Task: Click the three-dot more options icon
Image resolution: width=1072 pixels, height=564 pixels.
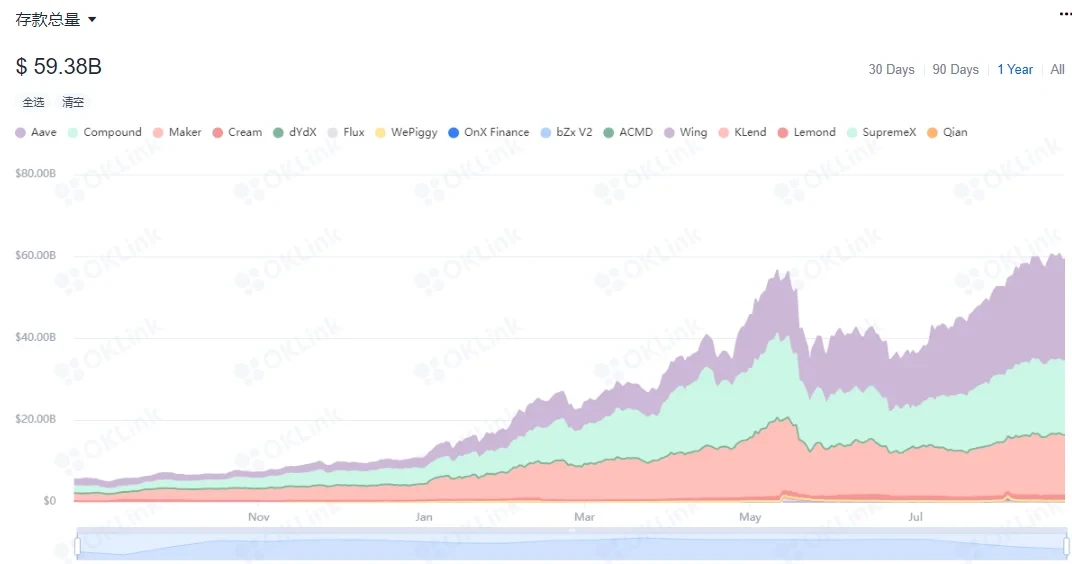Action: pos(1065,14)
